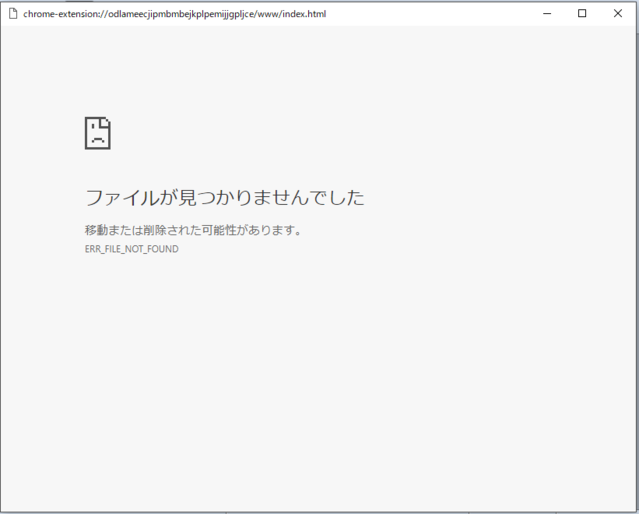Click the sad face error page icon

[x=97, y=133]
